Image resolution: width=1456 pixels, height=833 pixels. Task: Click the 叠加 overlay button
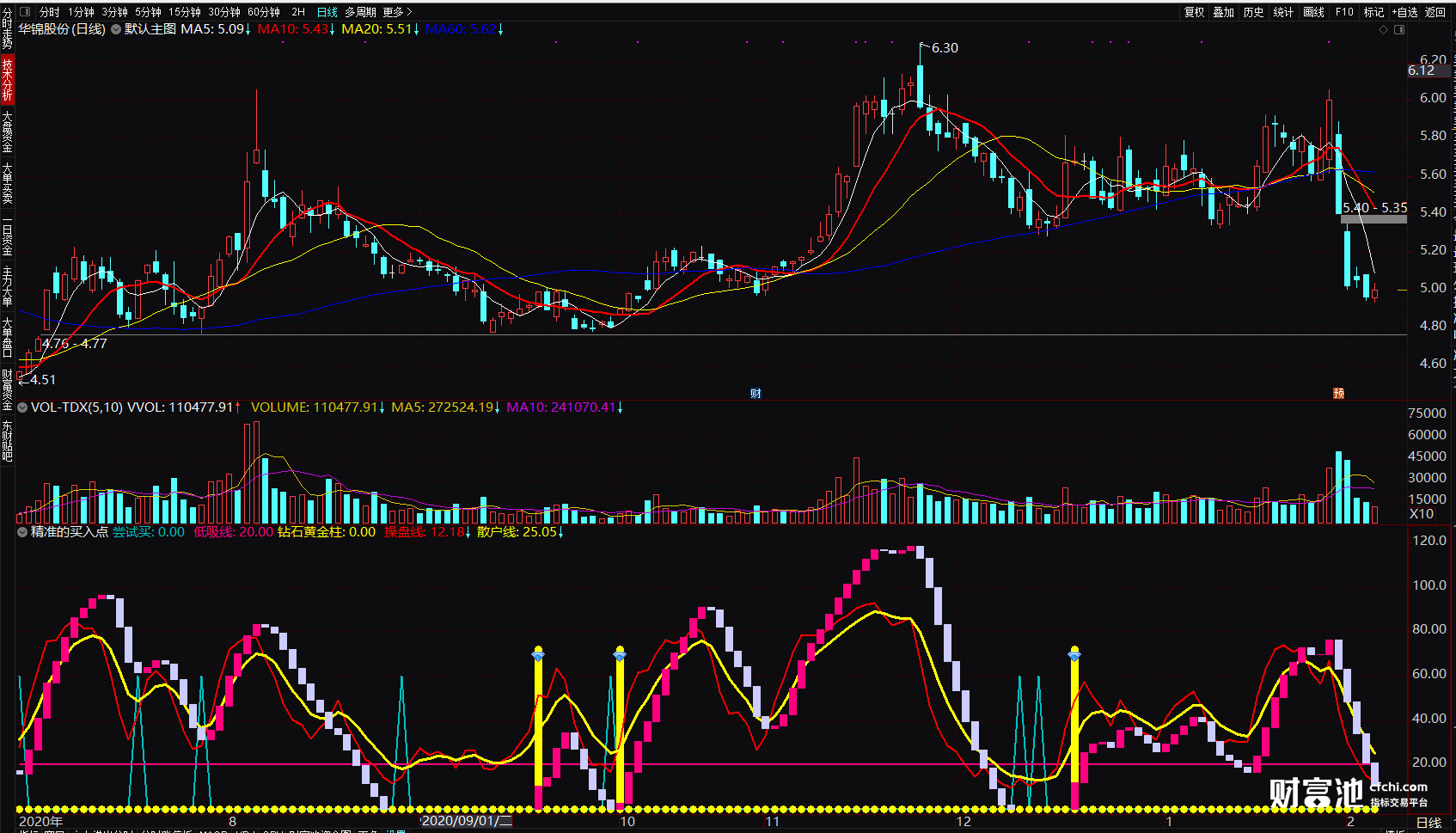1224,12
